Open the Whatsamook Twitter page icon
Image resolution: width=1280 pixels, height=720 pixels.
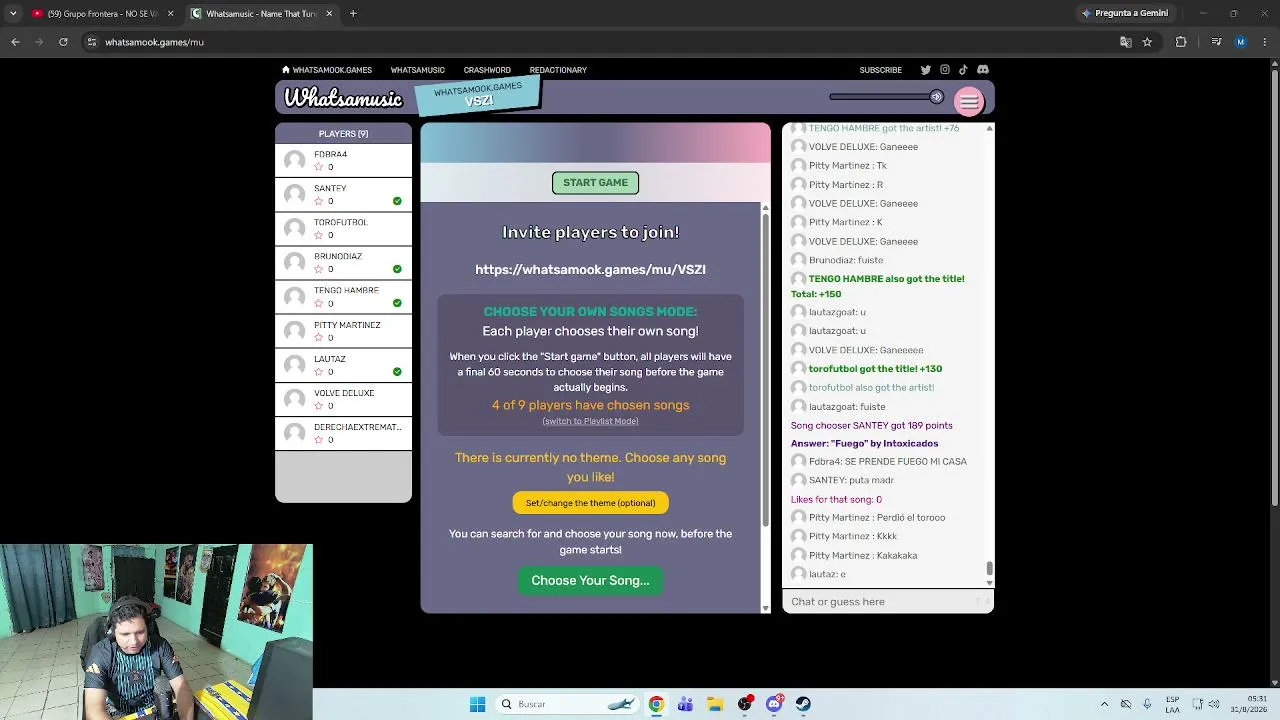[x=925, y=70]
